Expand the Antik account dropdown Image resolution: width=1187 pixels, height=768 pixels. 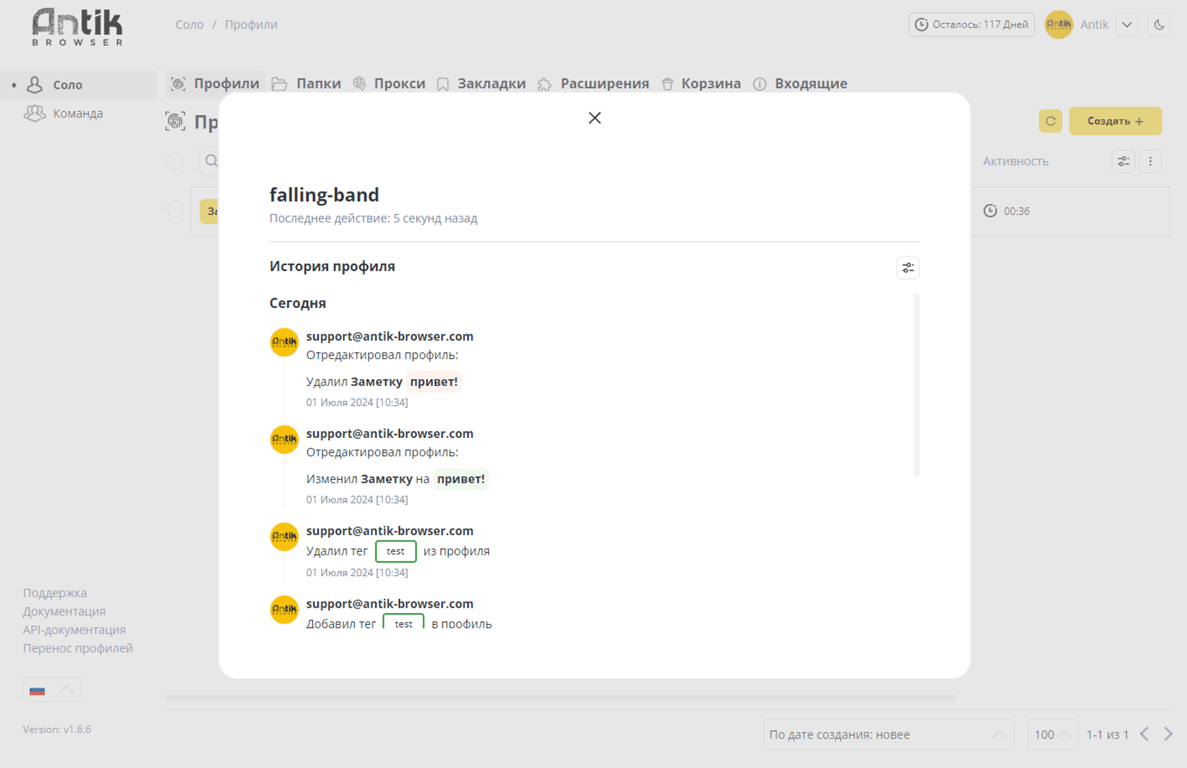(1127, 25)
